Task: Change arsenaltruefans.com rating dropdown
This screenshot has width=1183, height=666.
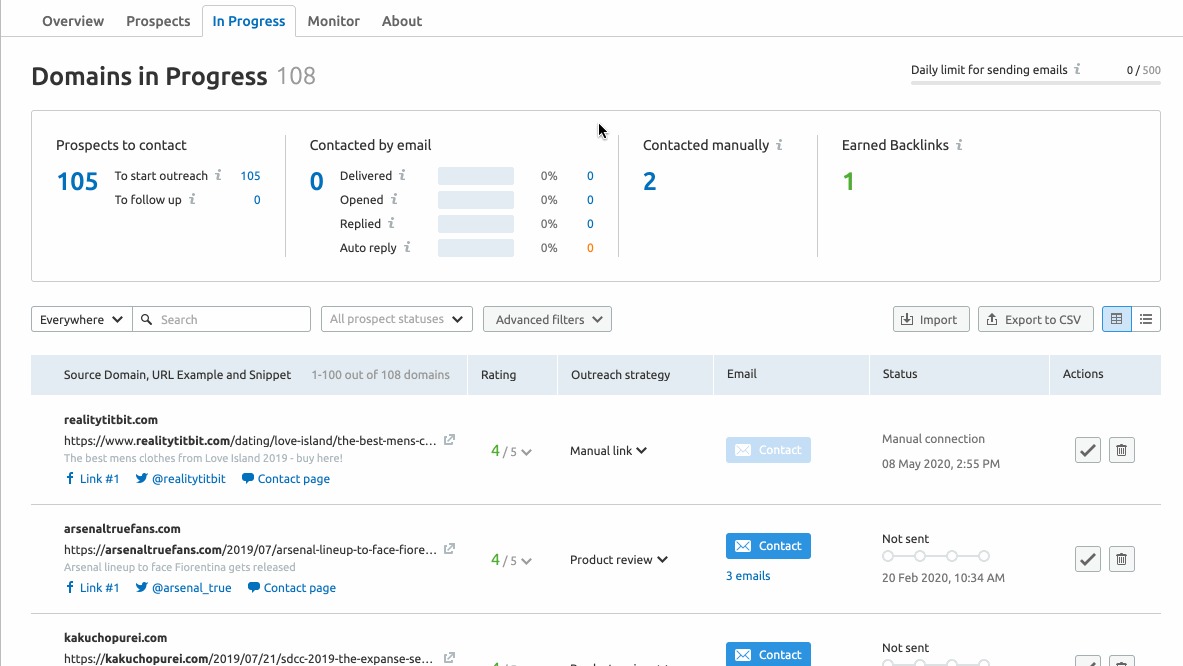Action: pos(512,560)
